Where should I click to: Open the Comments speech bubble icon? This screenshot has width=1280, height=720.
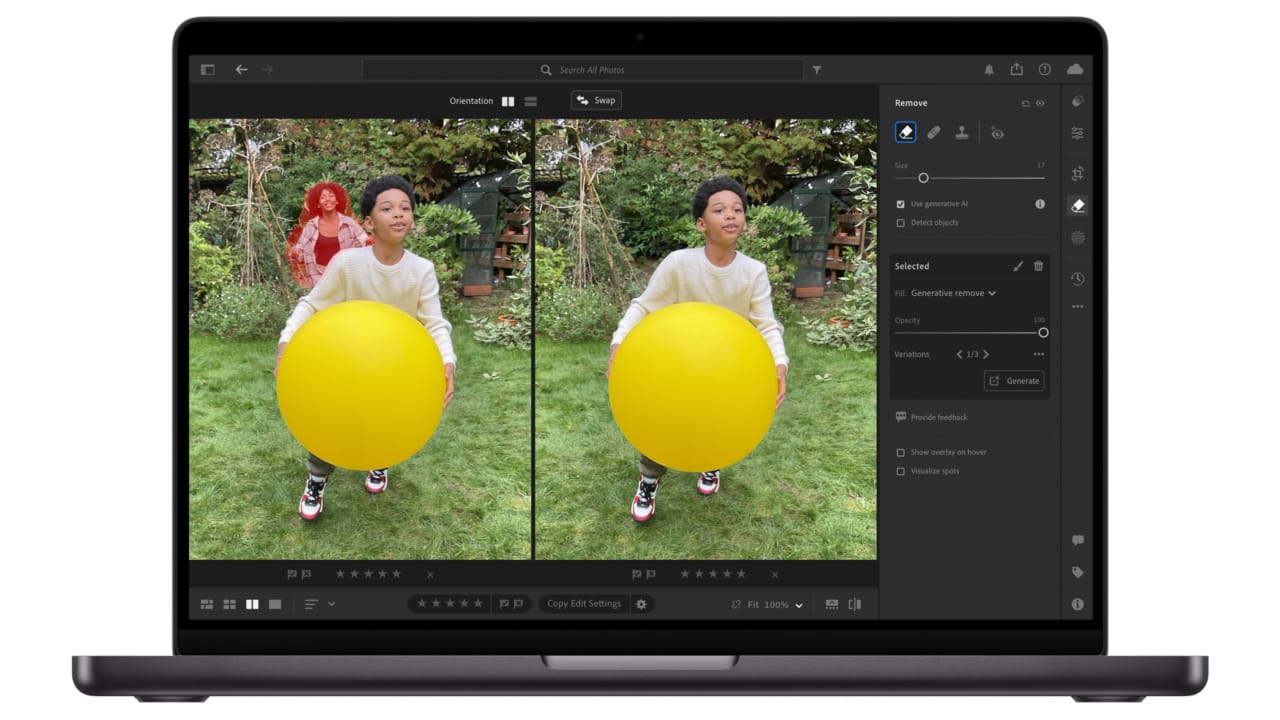coord(1077,540)
